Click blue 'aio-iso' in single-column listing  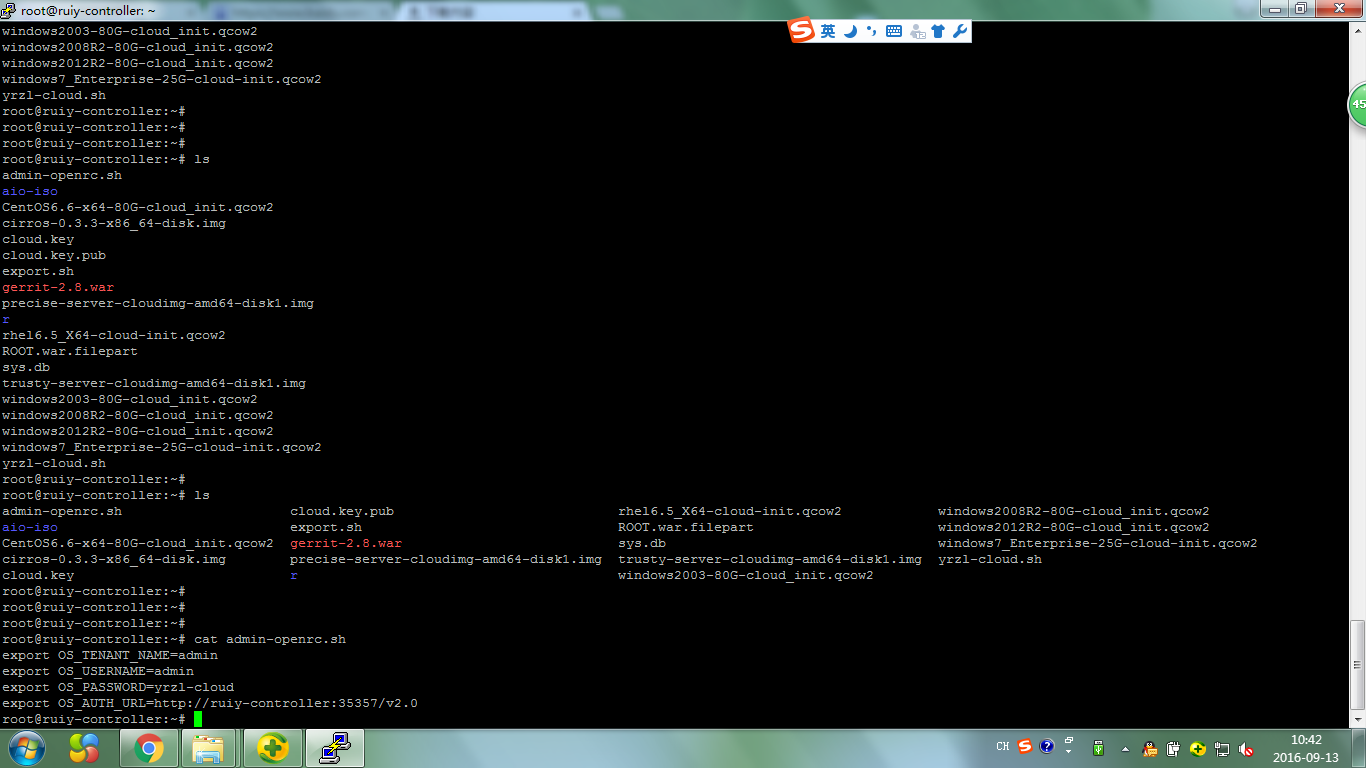30,191
